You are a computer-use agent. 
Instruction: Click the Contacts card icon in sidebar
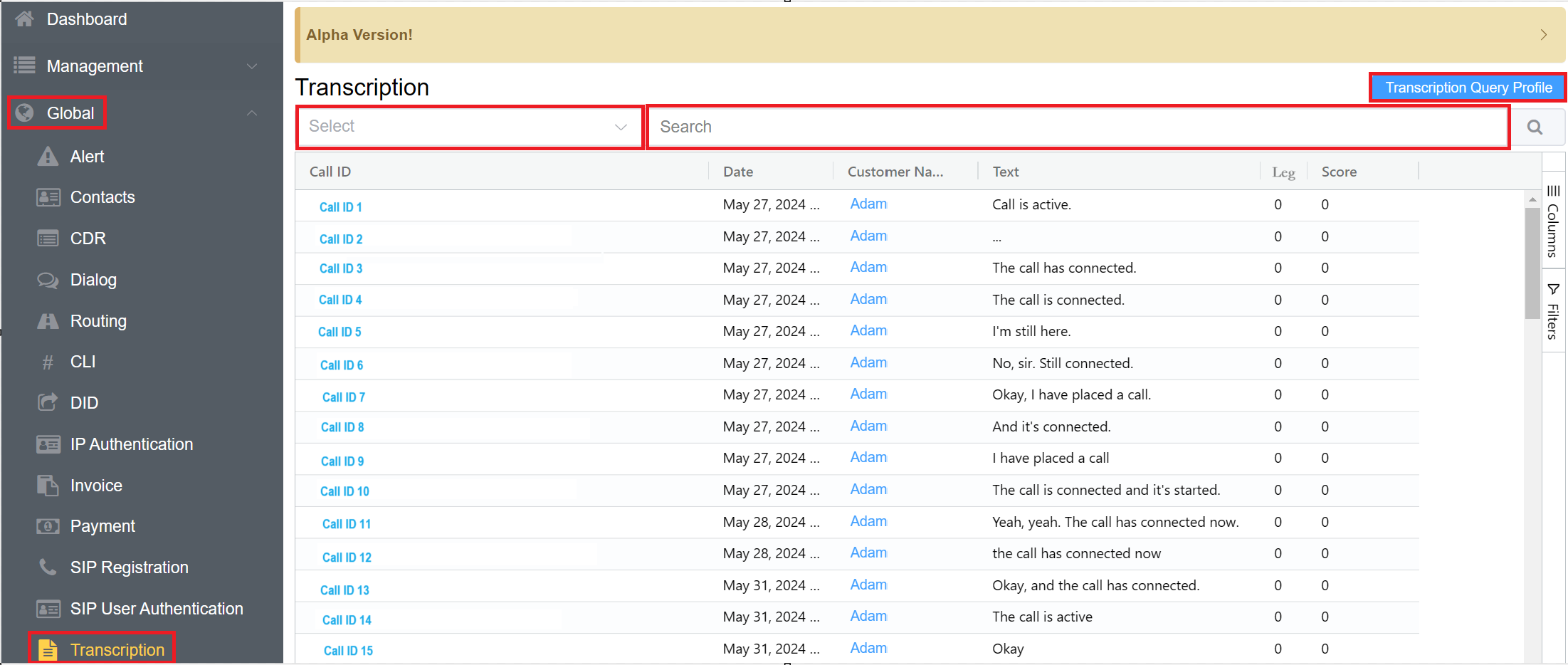48,197
